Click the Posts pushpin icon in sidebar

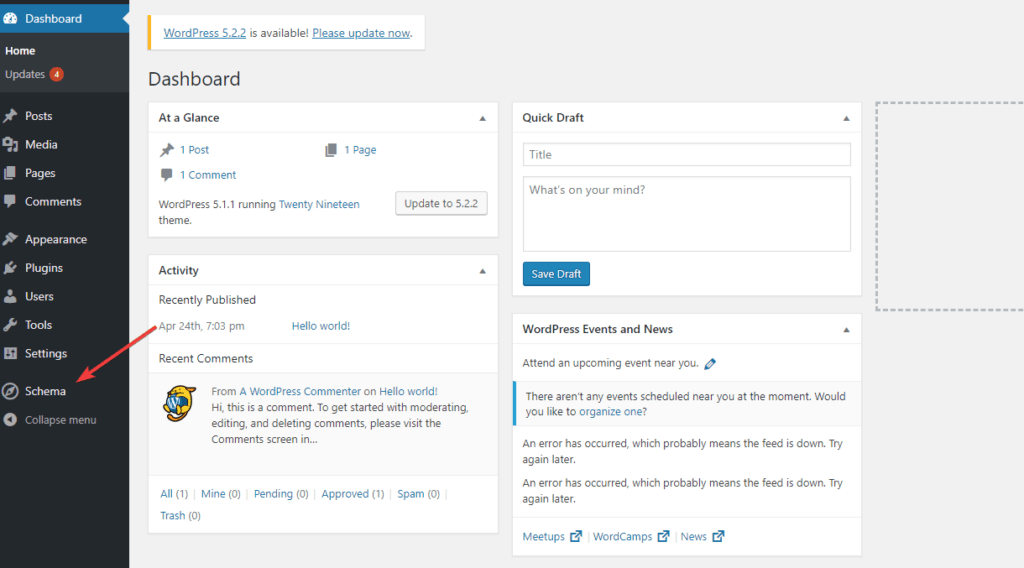point(11,116)
